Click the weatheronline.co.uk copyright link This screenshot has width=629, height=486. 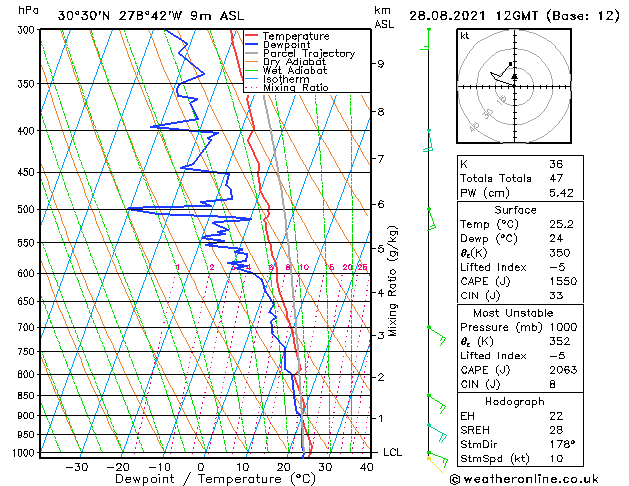[524, 479]
